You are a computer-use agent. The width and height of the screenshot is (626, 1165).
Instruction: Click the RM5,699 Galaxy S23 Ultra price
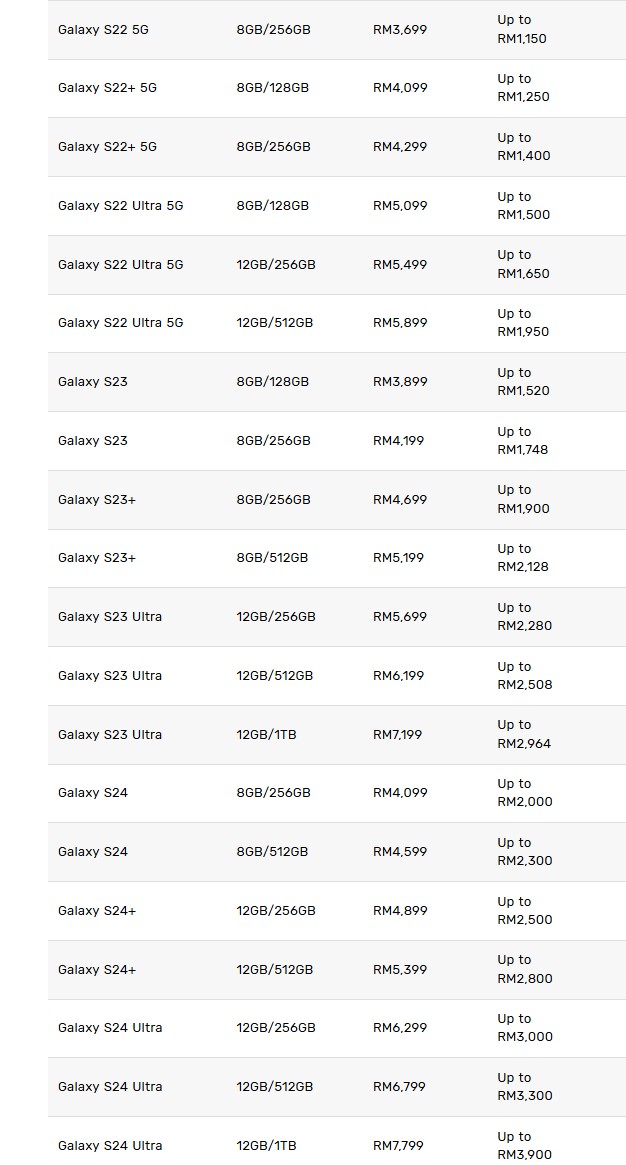click(400, 616)
